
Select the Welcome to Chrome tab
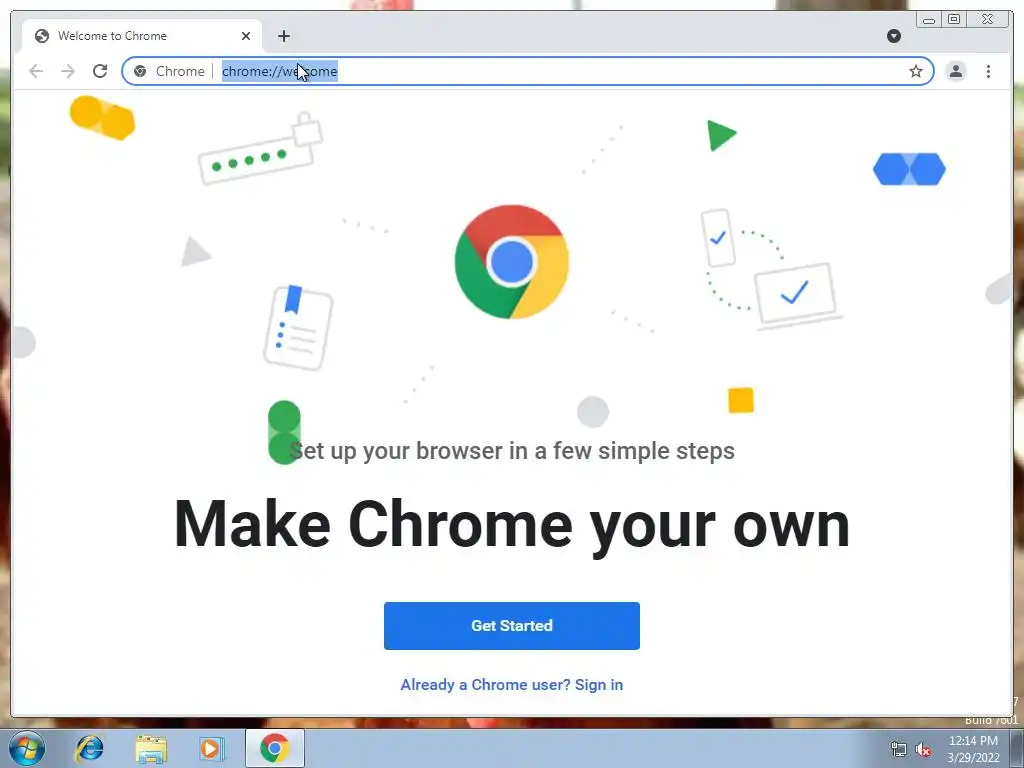click(142, 36)
